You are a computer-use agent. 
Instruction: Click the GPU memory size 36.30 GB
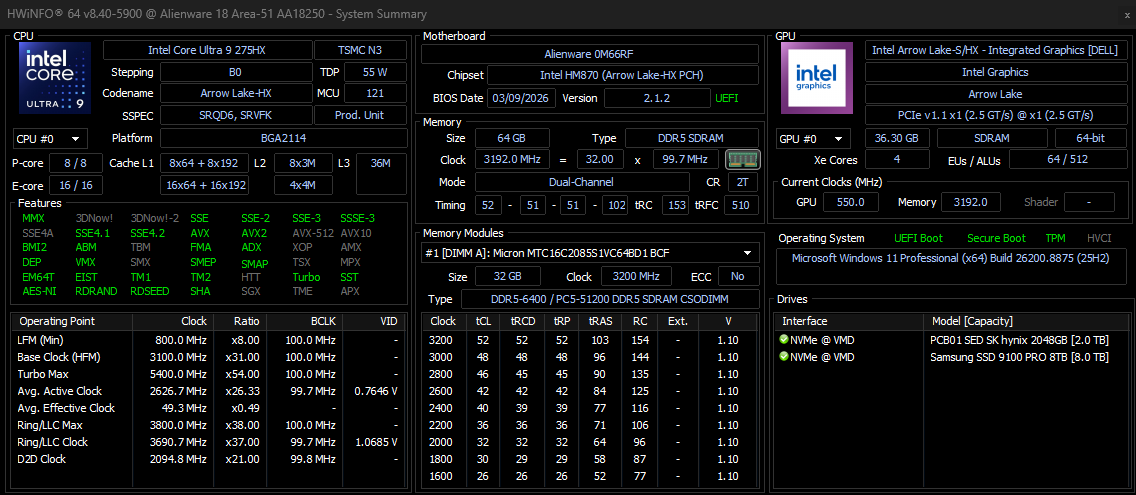point(897,138)
